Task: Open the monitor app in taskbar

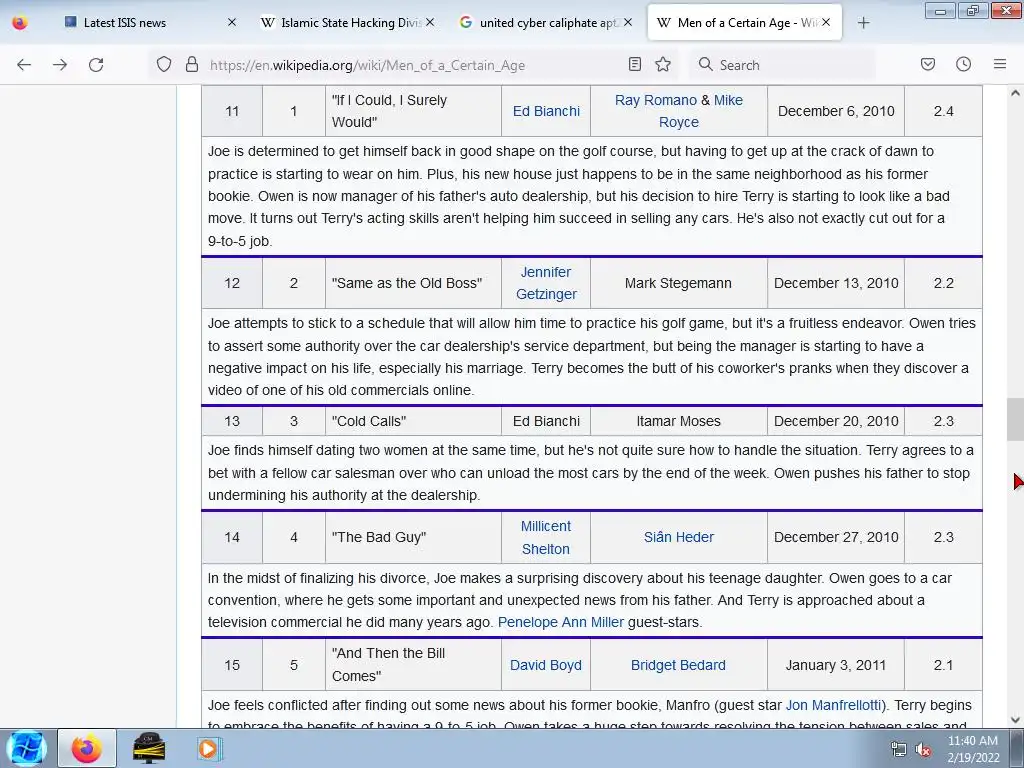Action: pos(149,748)
